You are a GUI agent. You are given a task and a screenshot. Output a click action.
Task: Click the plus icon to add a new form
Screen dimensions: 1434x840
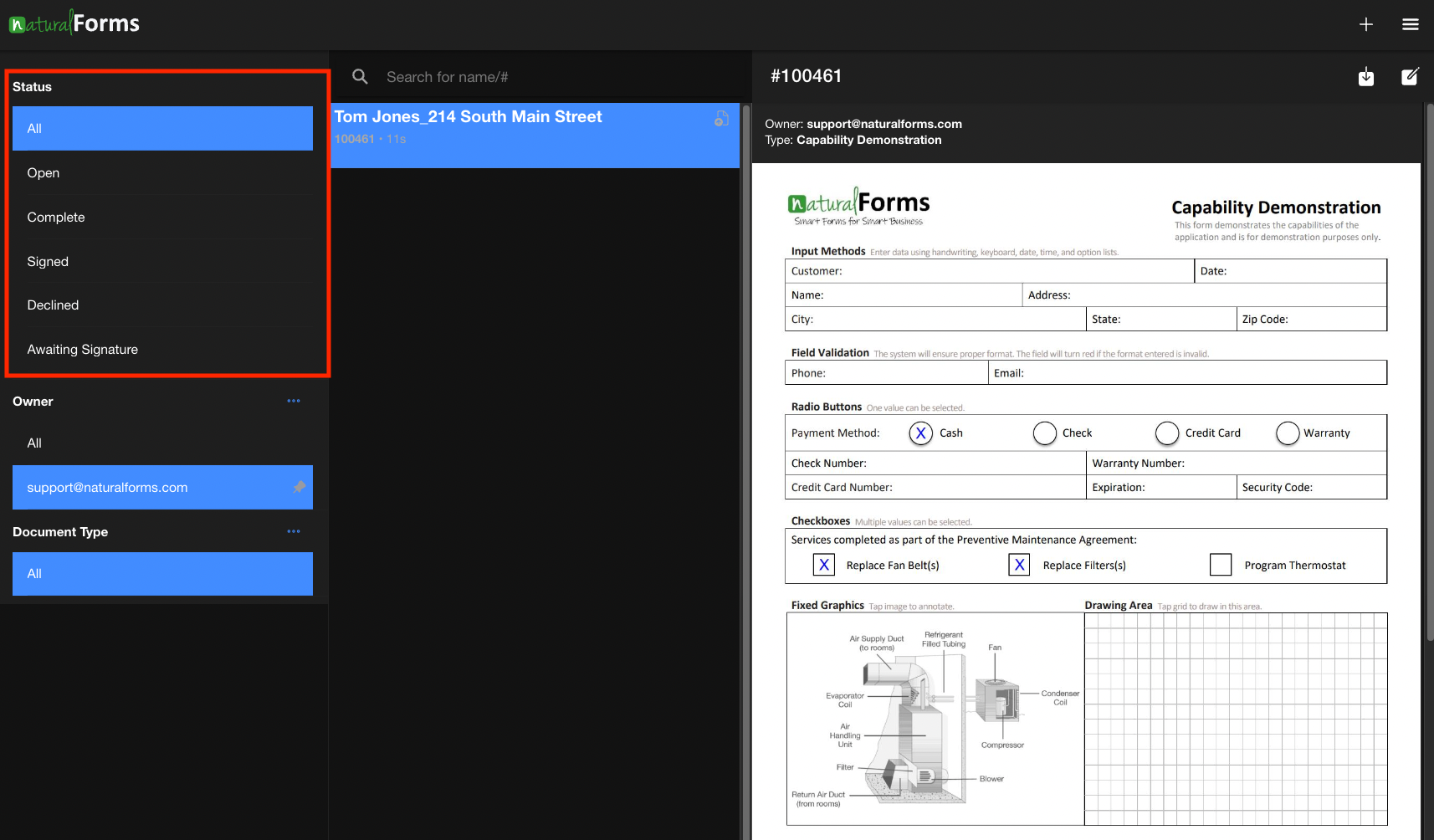[1365, 24]
